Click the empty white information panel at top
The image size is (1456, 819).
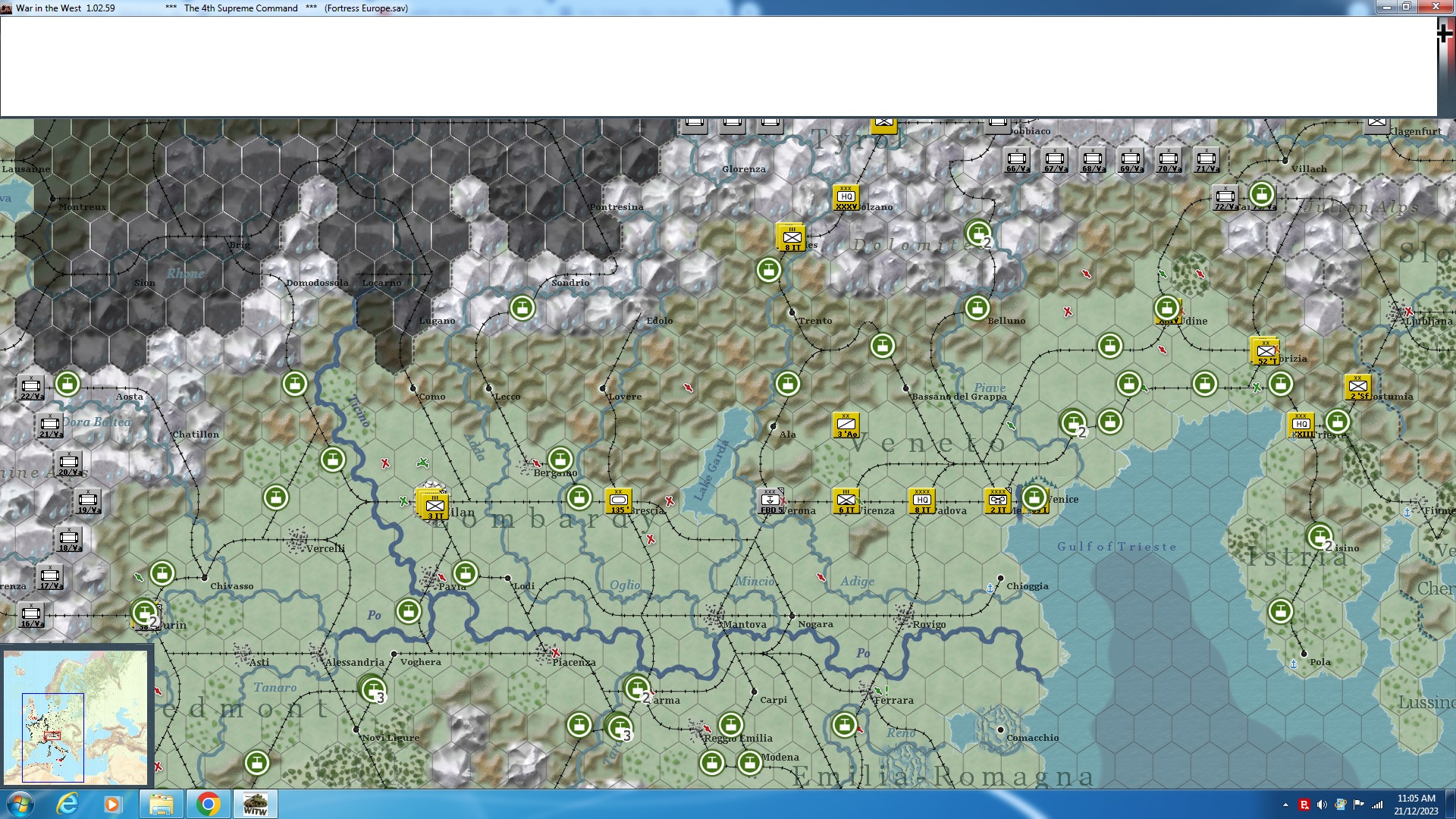coord(717,67)
